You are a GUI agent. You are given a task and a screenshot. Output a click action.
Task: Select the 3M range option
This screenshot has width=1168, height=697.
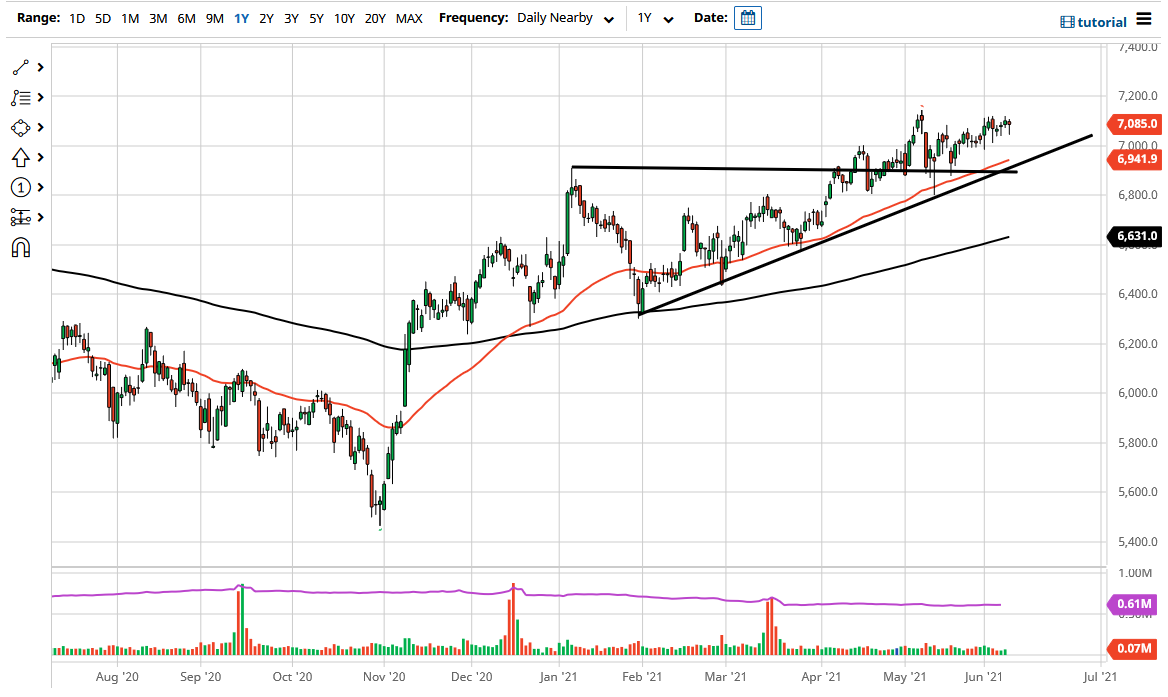coord(157,18)
